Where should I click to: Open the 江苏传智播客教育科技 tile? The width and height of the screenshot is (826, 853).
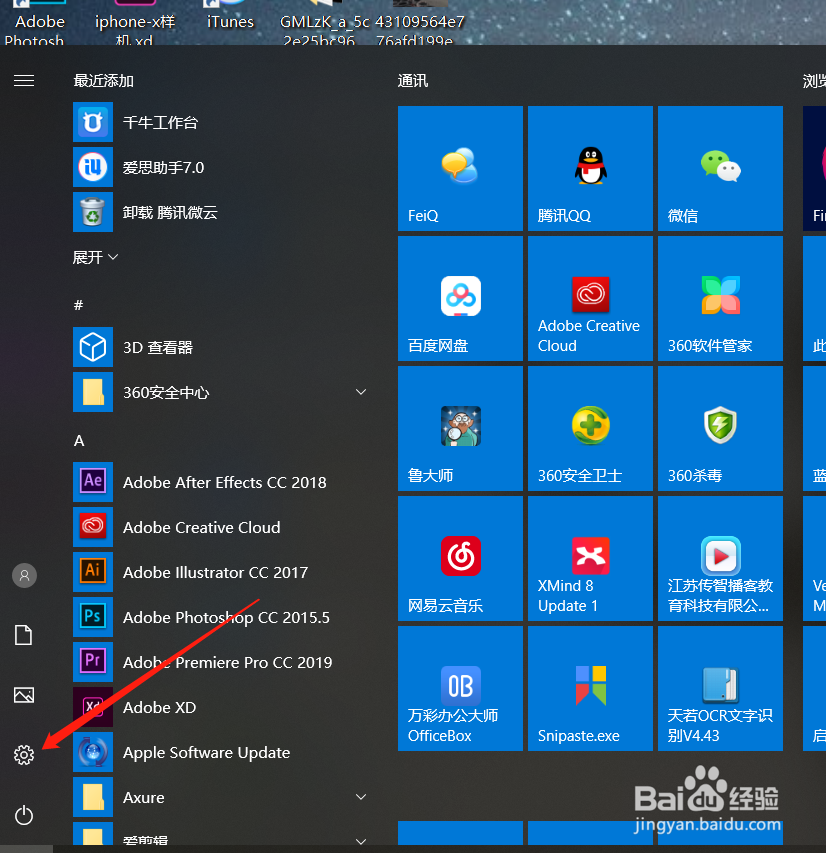(720, 558)
